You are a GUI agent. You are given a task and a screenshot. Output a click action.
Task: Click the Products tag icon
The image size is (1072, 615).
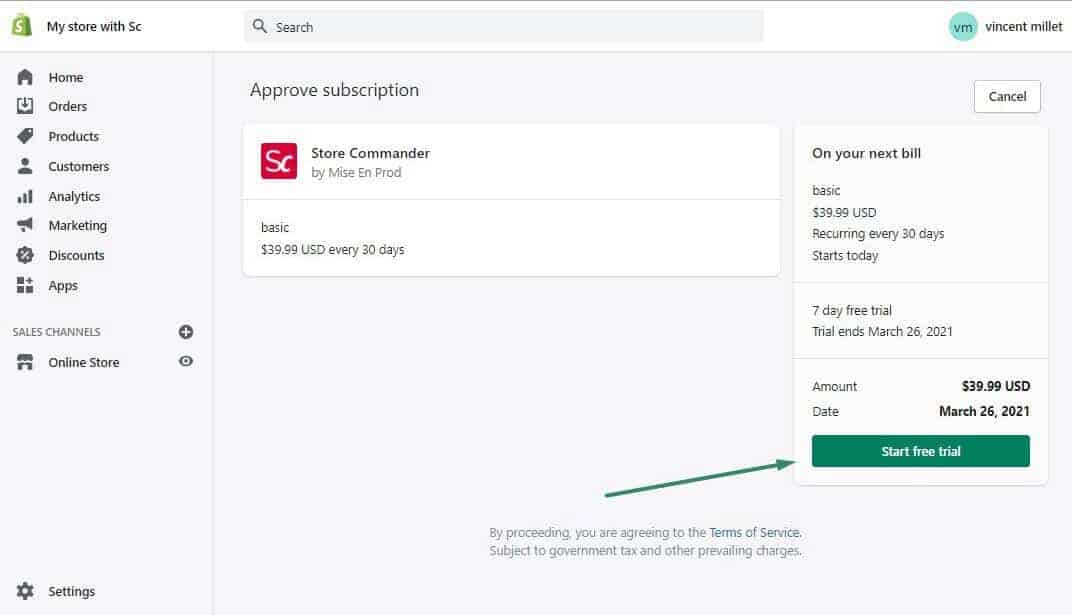point(25,136)
